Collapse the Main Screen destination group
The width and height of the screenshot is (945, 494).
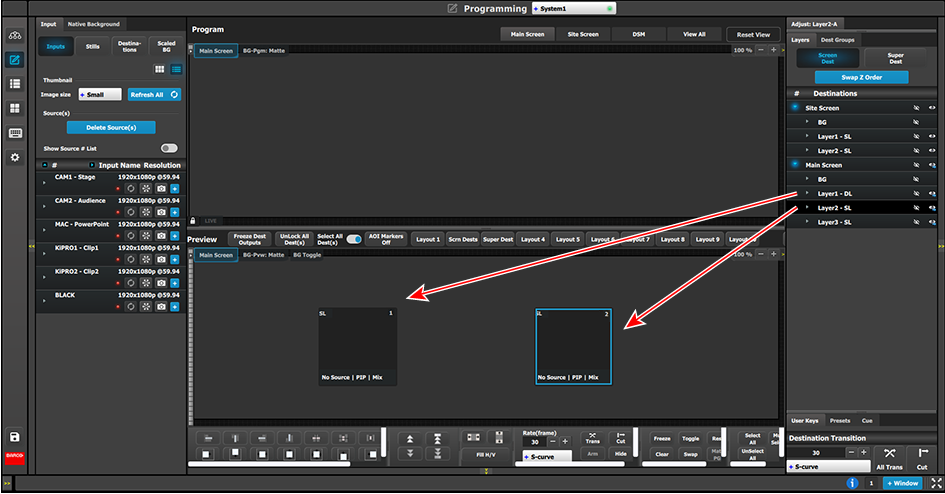[795, 164]
